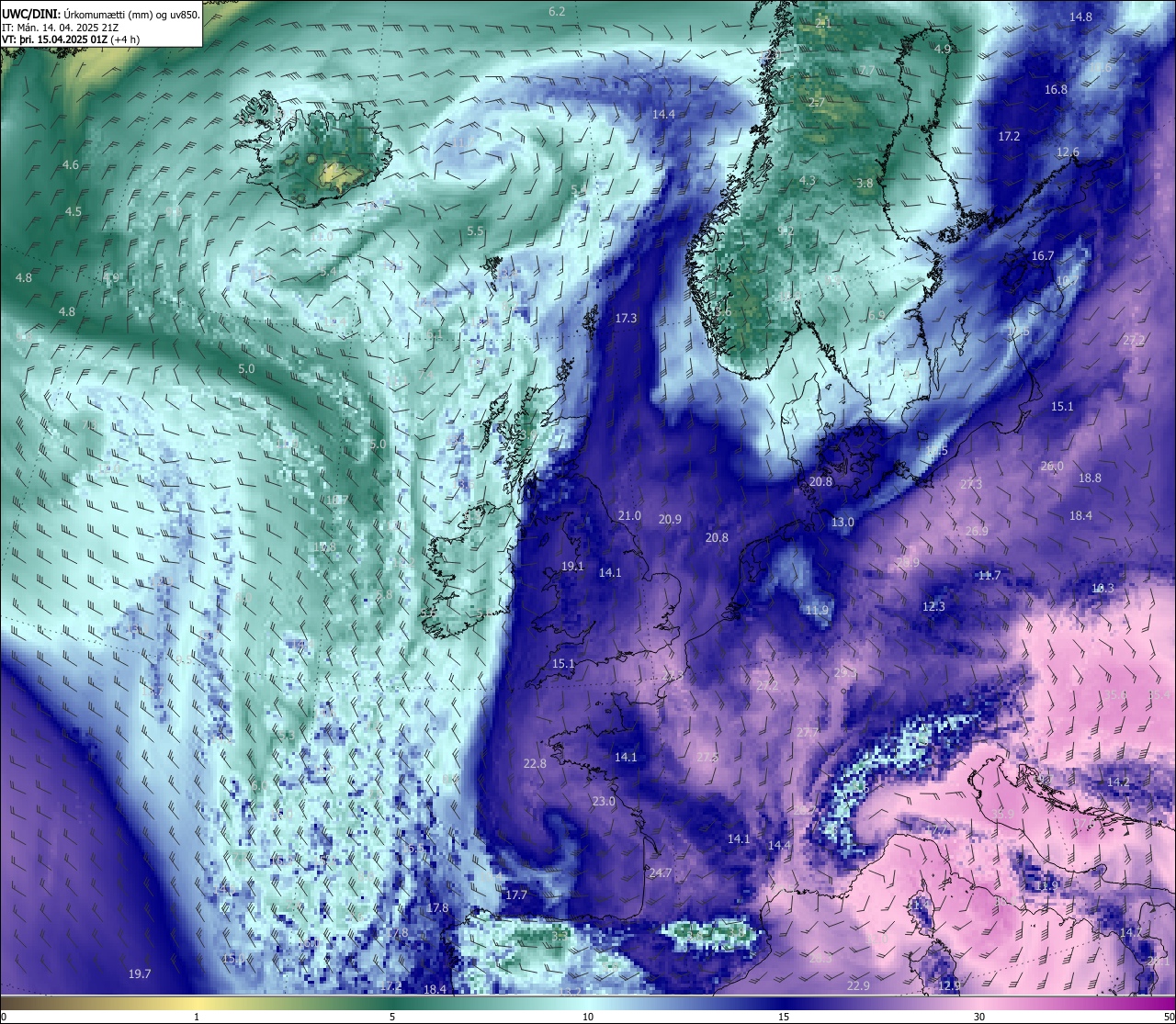
Task: Click the 22.8 value label
Action: pyautogui.click(x=535, y=764)
